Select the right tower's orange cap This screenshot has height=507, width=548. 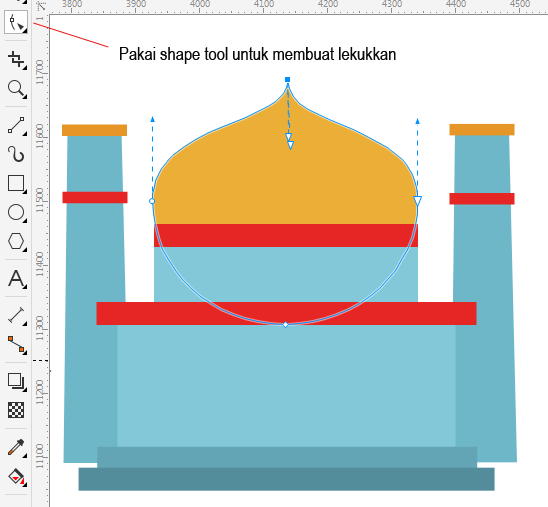[x=482, y=129]
